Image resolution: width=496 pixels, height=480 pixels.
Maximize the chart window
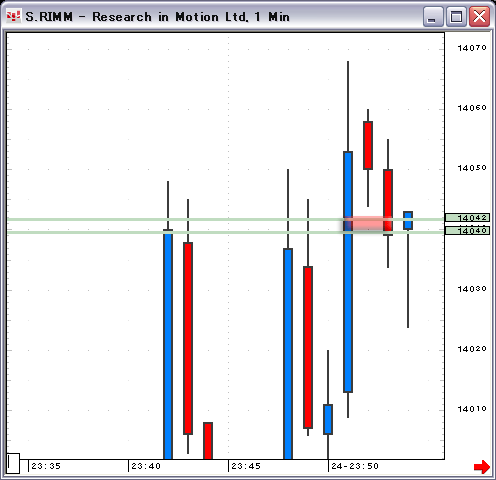[456, 16]
